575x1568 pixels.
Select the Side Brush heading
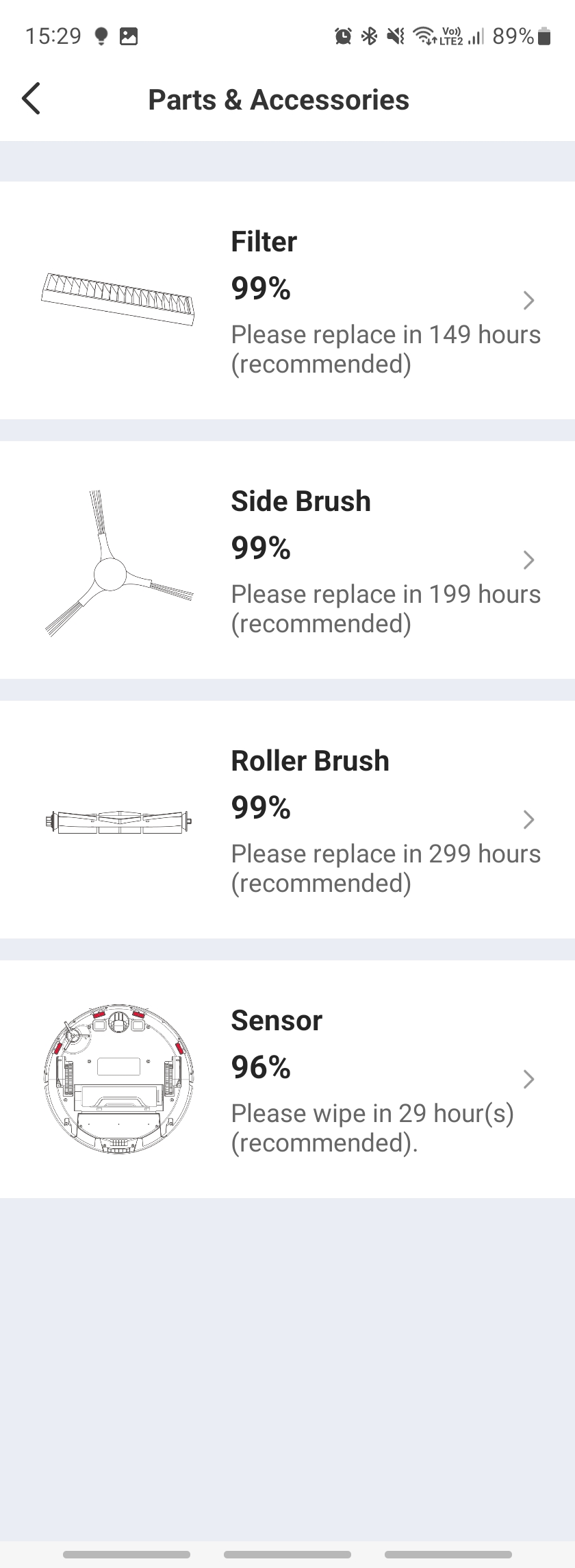click(301, 501)
